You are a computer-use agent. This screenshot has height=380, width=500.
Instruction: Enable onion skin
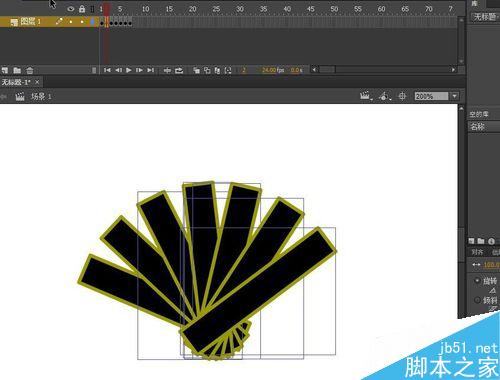(x=196, y=70)
